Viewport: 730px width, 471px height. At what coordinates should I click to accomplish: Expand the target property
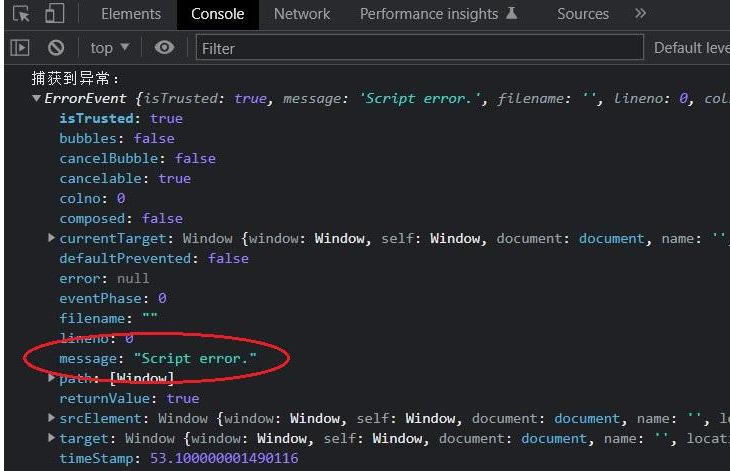[x=52, y=438]
